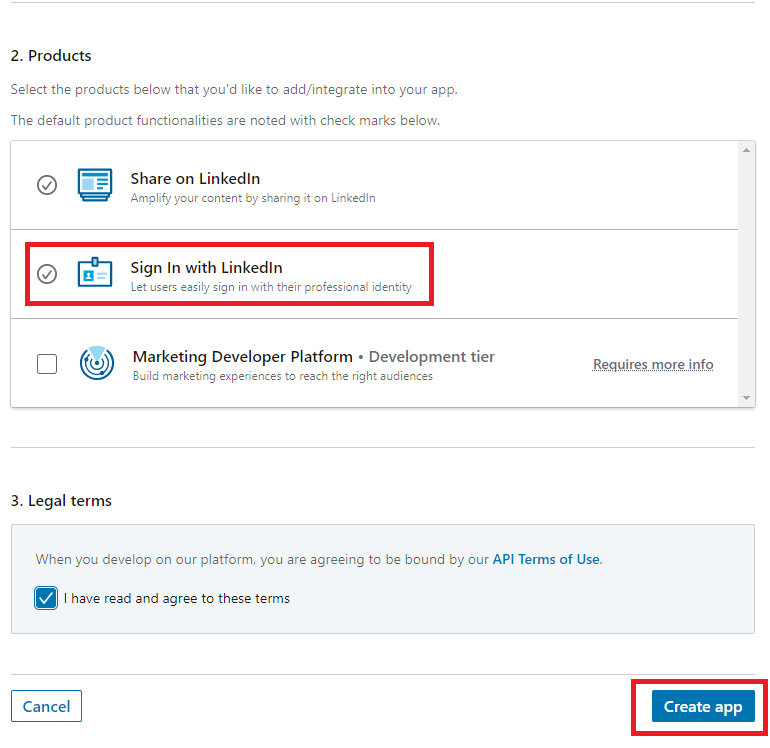The width and height of the screenshot is (770, 748).
Task: Click the '2. Products' heading
Action: 51,55
